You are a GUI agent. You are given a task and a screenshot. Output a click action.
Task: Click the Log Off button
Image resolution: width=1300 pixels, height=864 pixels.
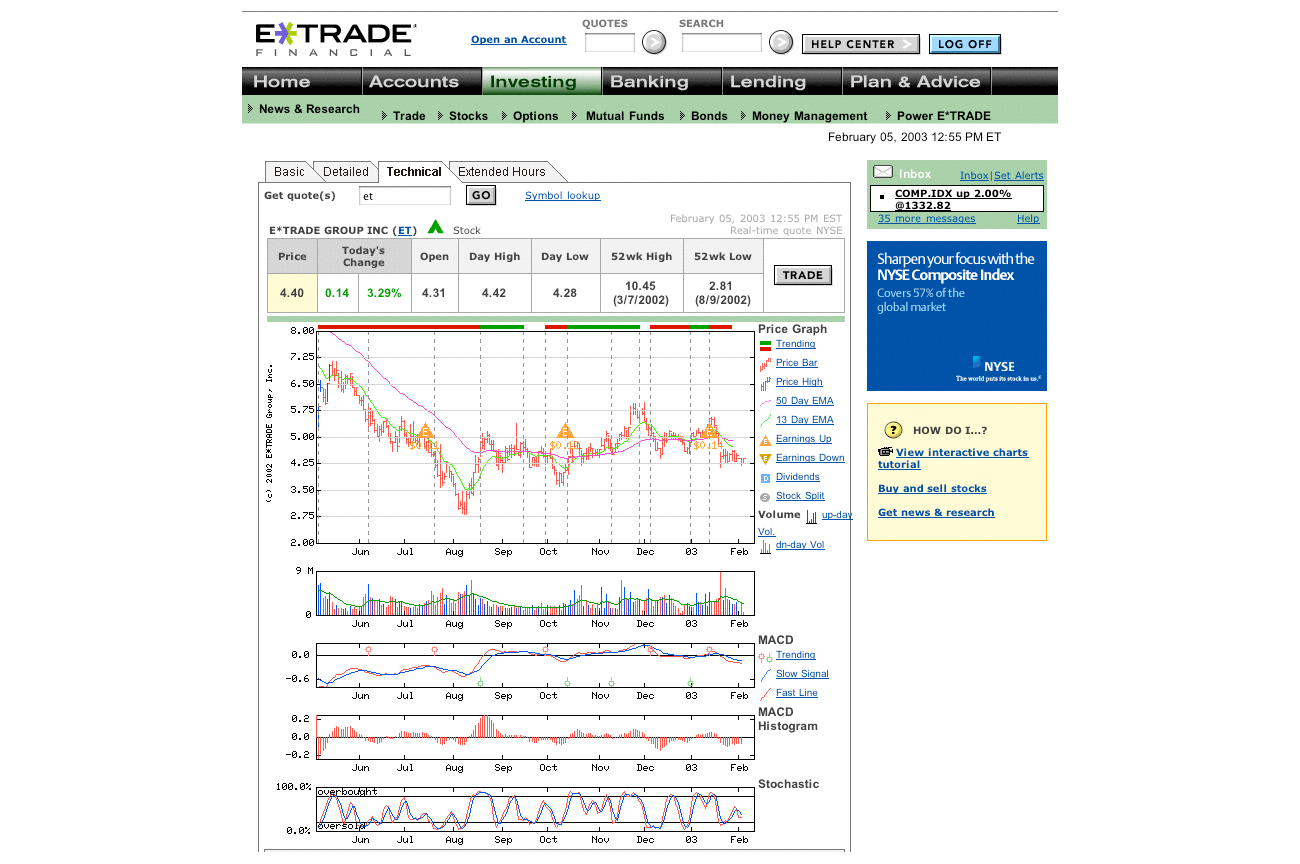coord(964,44)
